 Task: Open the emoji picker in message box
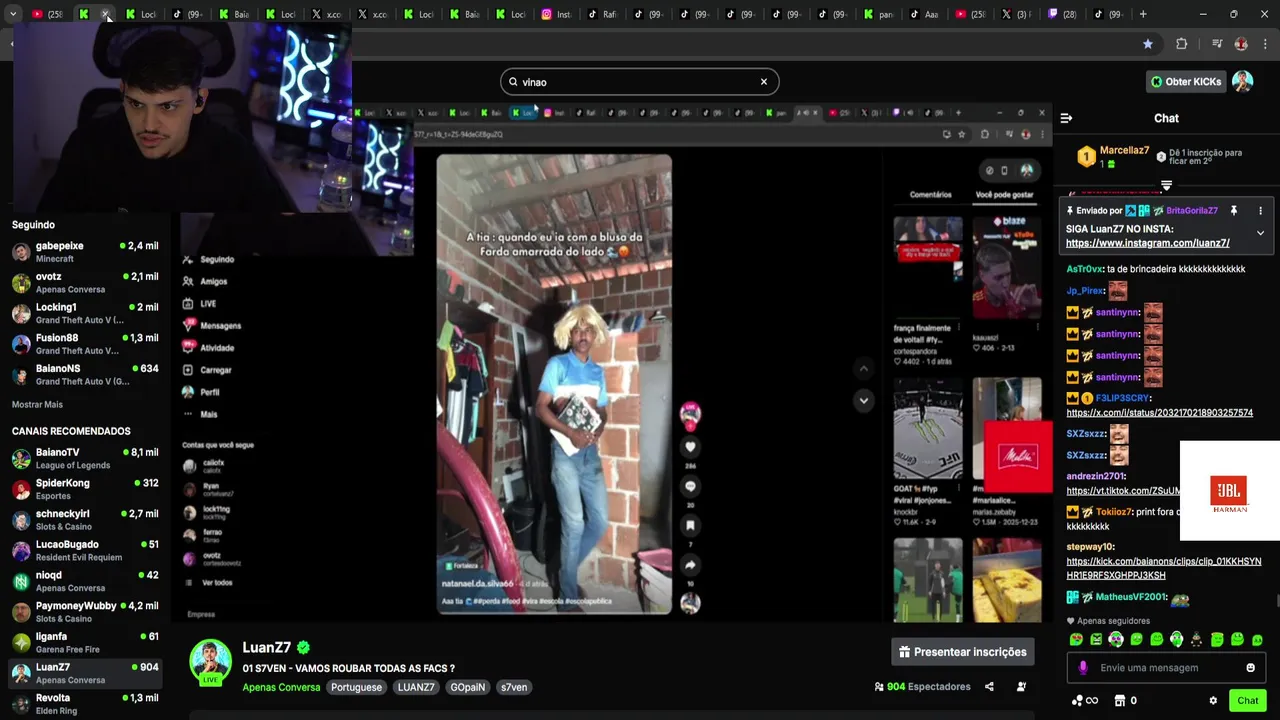tap(1250, 668)
